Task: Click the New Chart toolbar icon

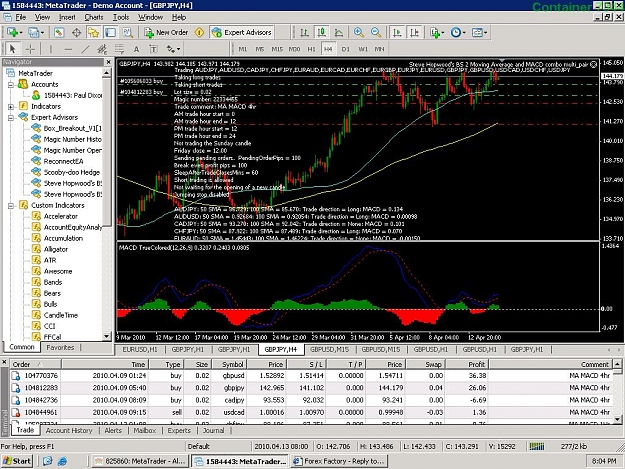Action: tap(14, 32)
